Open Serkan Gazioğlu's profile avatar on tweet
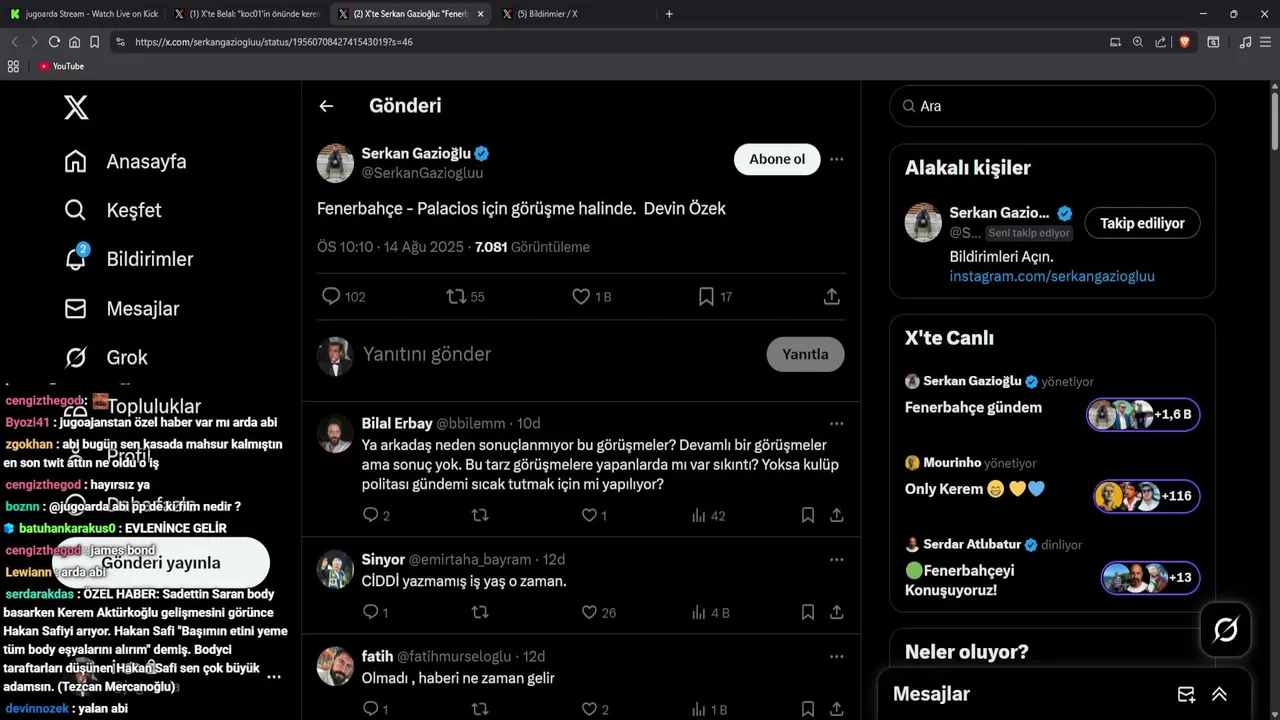This screenshot has height=720, width=1280. pos(335,163)
